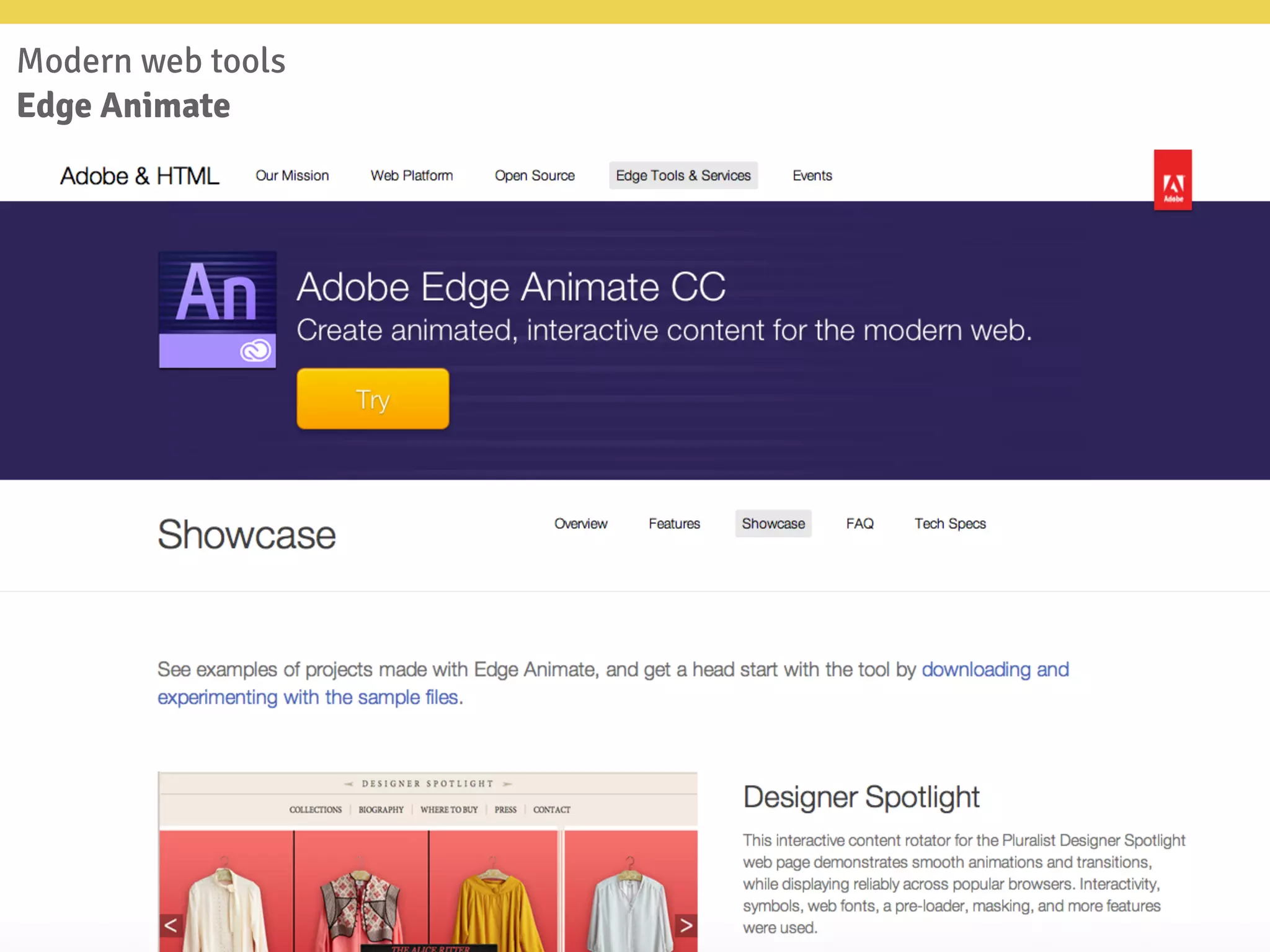Switch to the Features tab
This screenshot has height=952, width=1270.
point(674,524)
